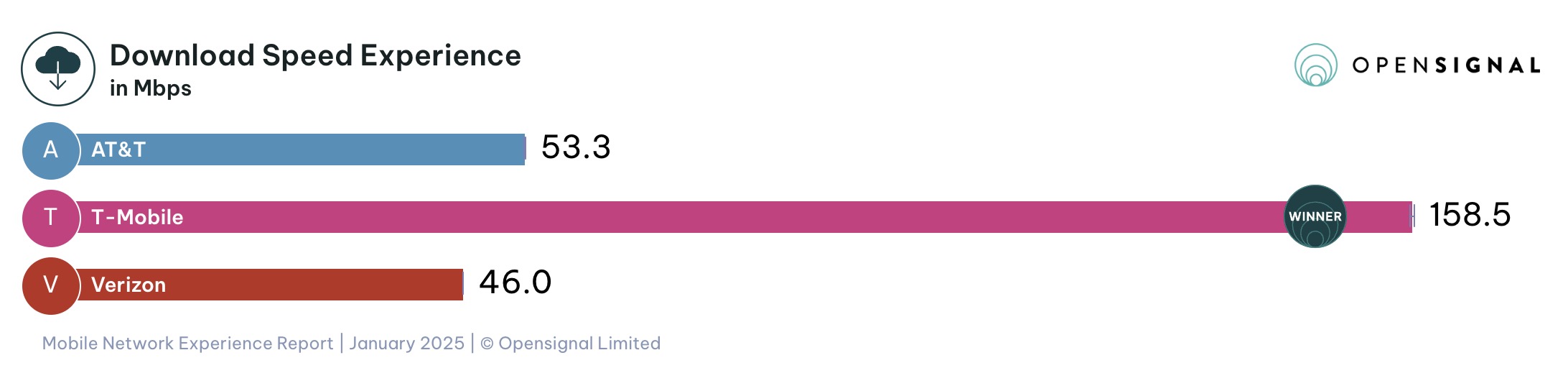Click the blue AT&T 'A' circle icon

pyautogui.click(x=50, y=150)
